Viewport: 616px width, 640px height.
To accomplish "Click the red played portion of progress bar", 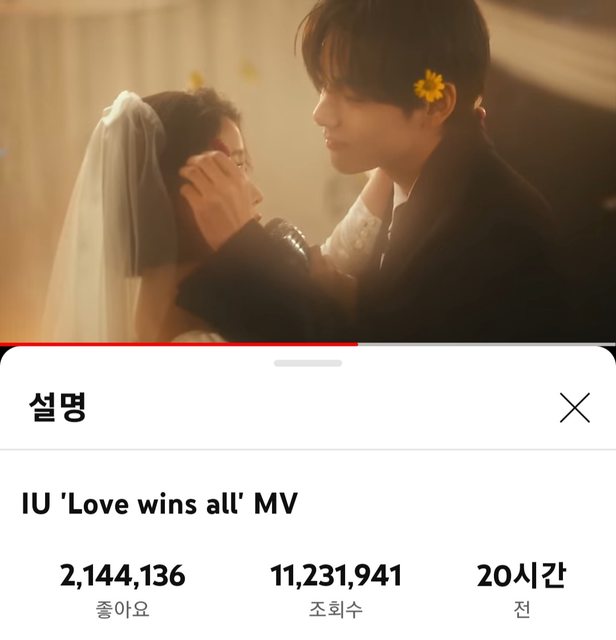I will coord(179,344).
